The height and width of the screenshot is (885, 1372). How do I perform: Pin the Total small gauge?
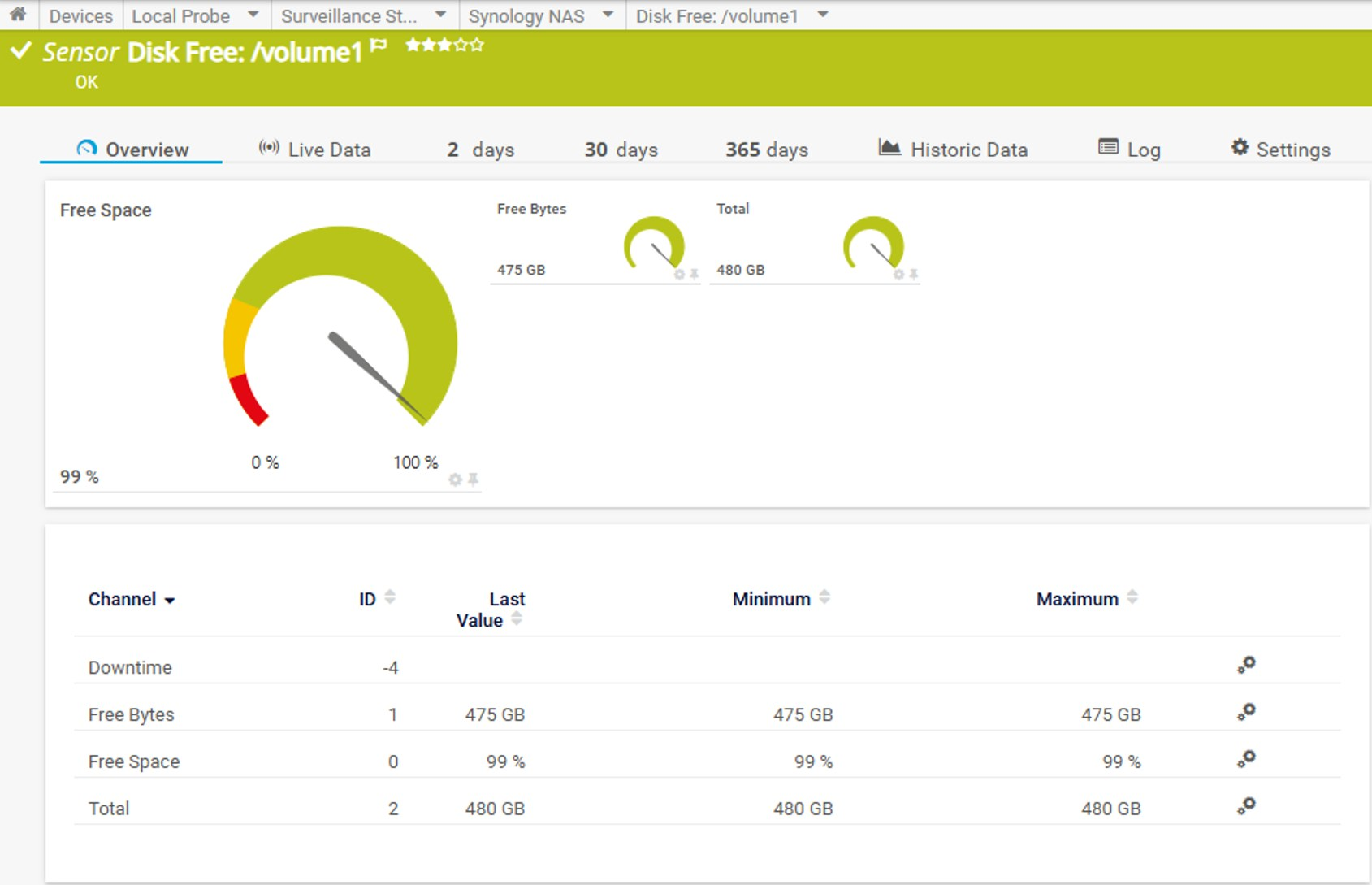(x=914, y=275)
